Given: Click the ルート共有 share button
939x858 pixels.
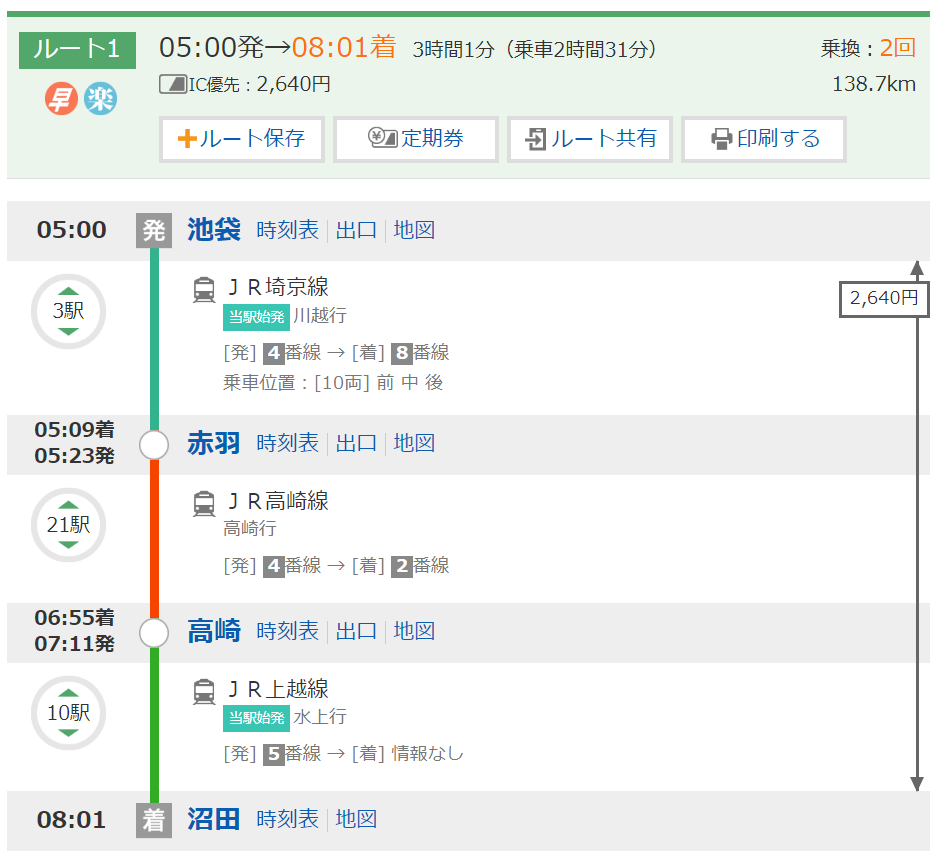Looking at the screenshot, I should (x=590, y=139).
